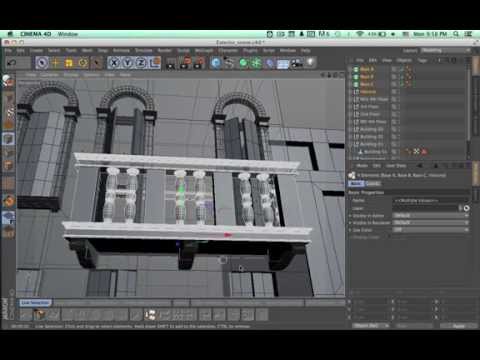
Task: Click the Attribute Manager up arrow
Action: (436, 165)
